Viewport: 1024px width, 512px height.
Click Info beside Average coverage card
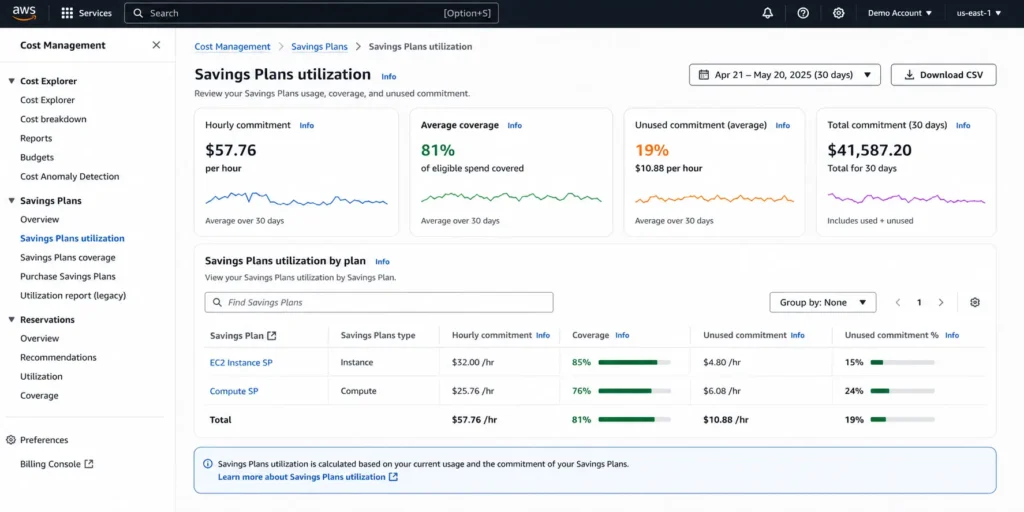pos(515,125)
